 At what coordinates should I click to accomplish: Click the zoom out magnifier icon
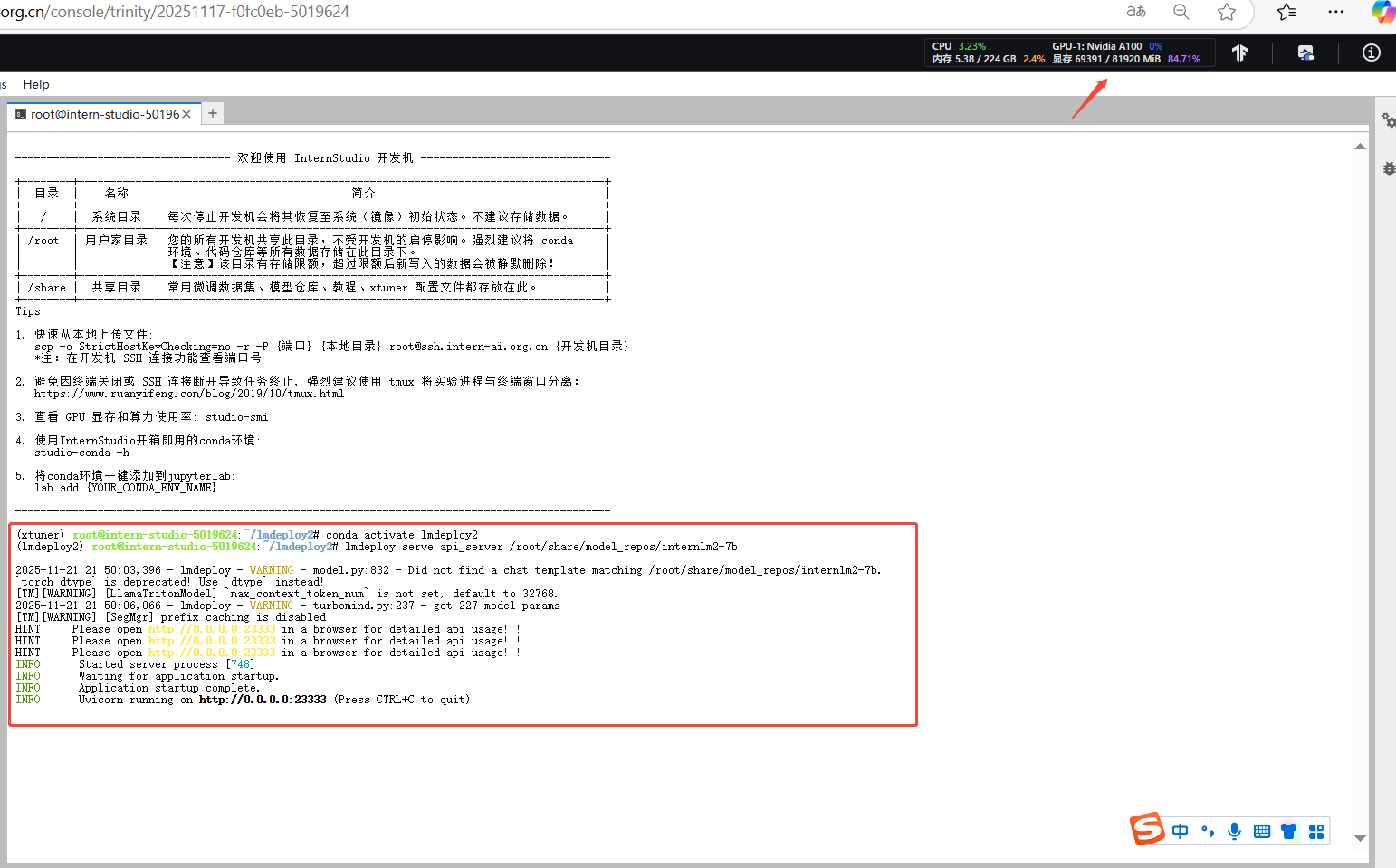click(x=1181, y=12)
